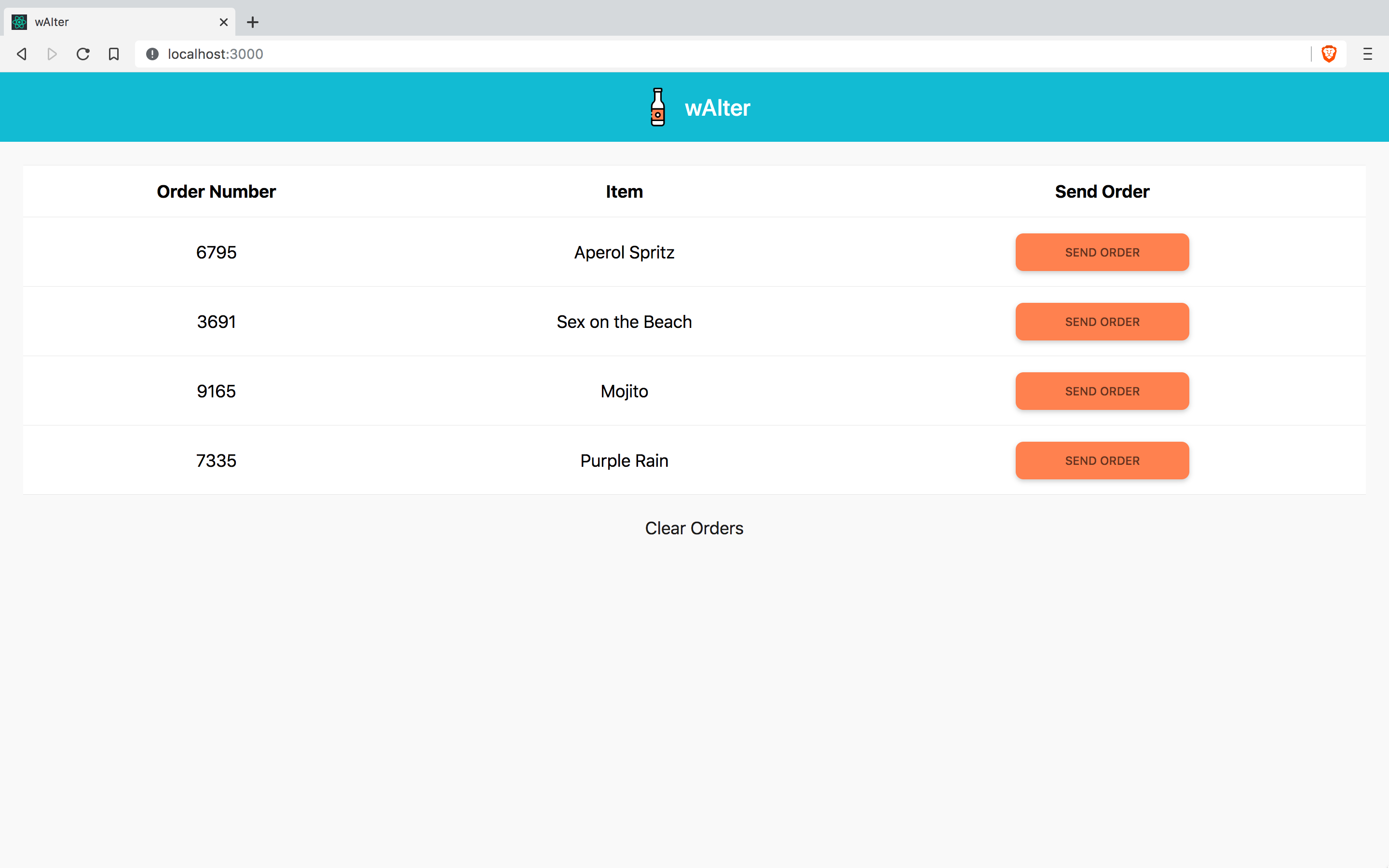Send the Mojito order
This screenshot has height=868, width=1389.
[x=1102, y=392]
